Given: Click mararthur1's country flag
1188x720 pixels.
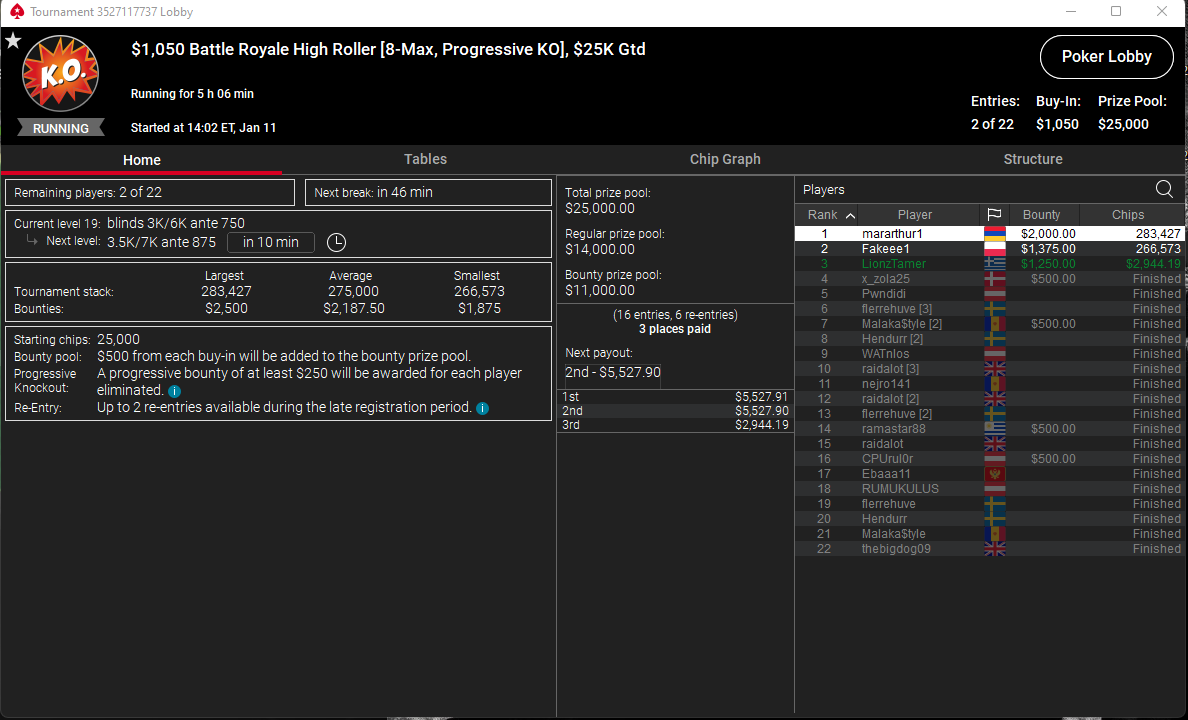Looking at the screenshot, I should (x=994, y=233).
